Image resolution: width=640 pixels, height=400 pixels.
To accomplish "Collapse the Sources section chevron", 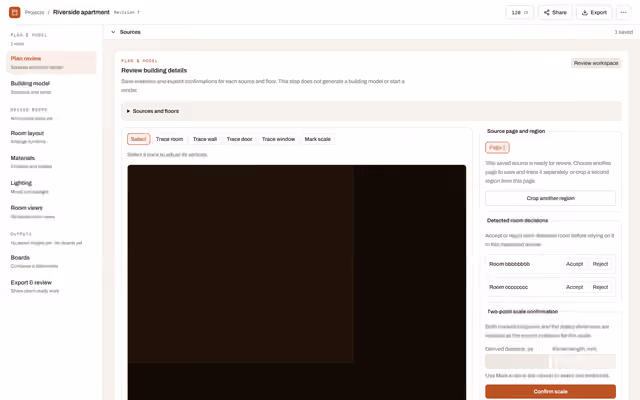I will [x=113, y=32].
